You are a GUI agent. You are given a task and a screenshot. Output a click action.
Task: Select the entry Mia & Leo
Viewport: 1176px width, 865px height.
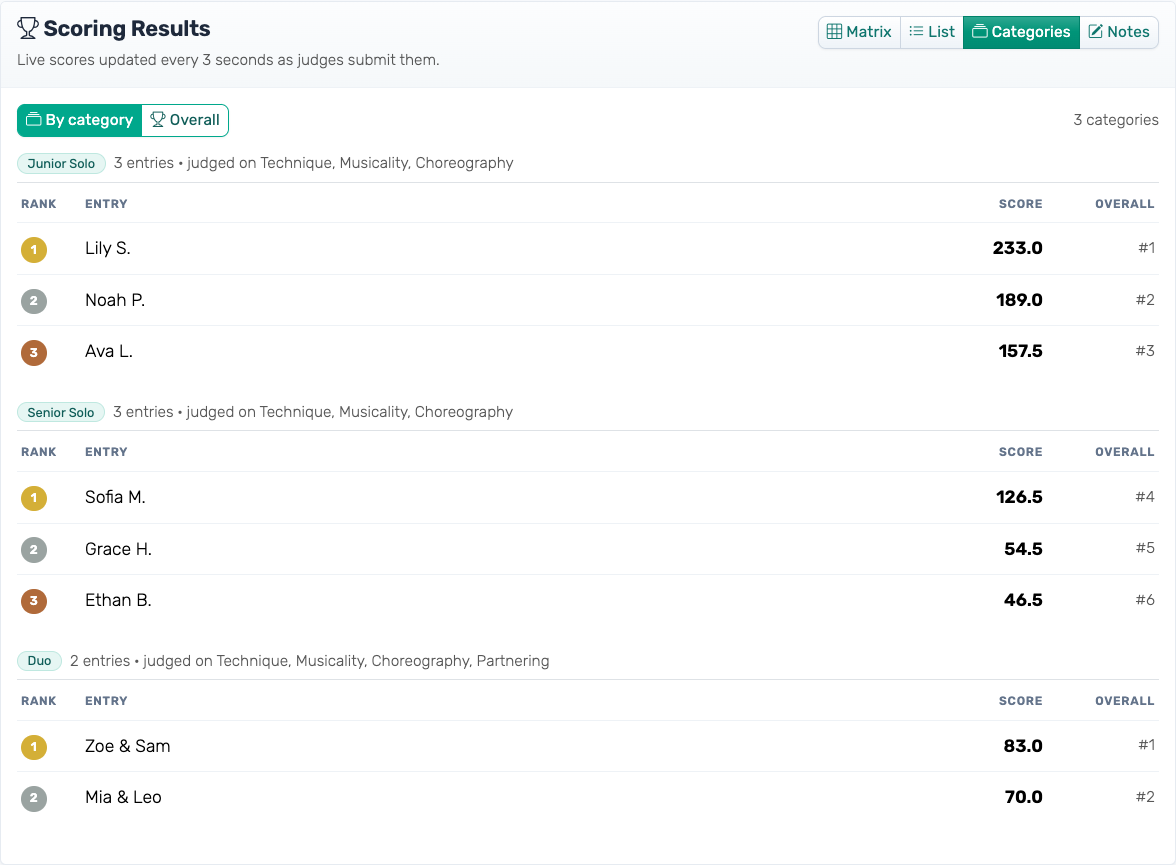click(x=123, y=797)
